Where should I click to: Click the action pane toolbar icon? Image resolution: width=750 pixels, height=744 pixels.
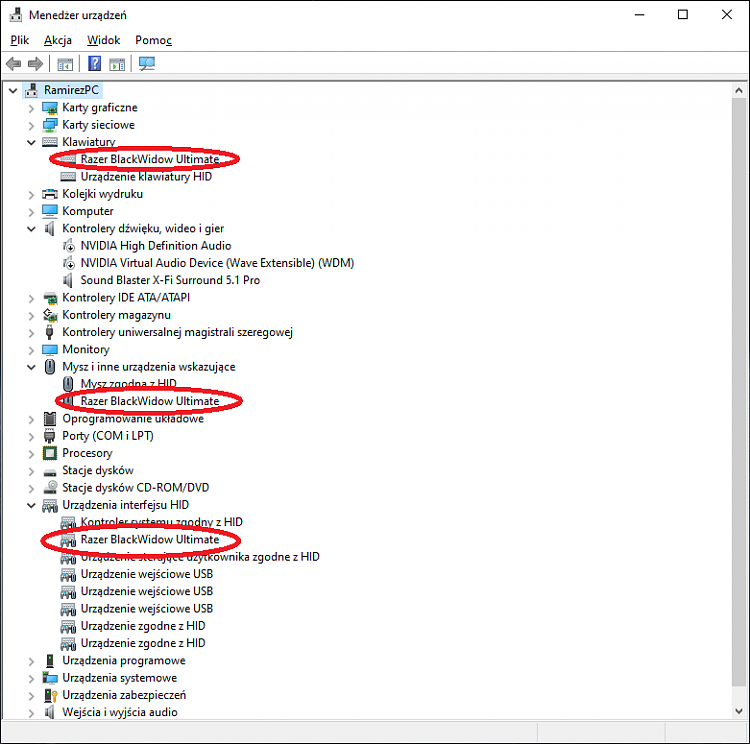pos(117,64)
